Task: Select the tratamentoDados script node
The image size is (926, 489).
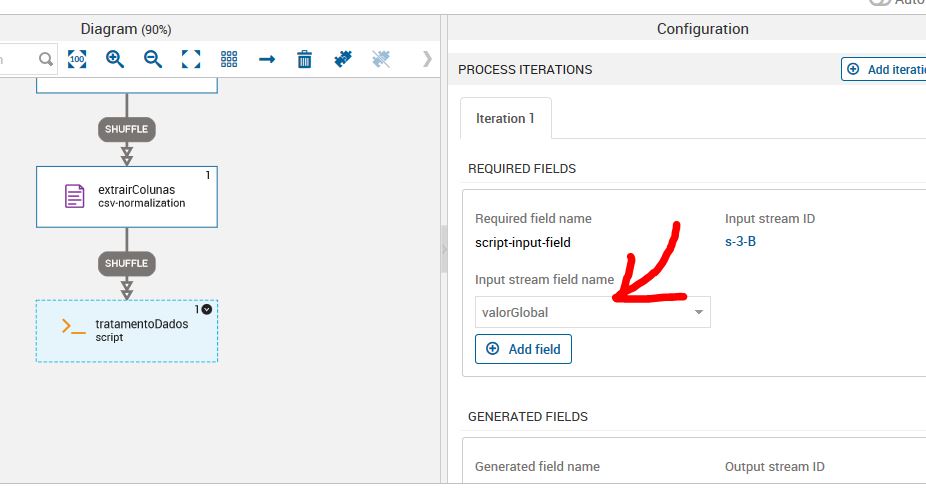Action: coord(127,331)
